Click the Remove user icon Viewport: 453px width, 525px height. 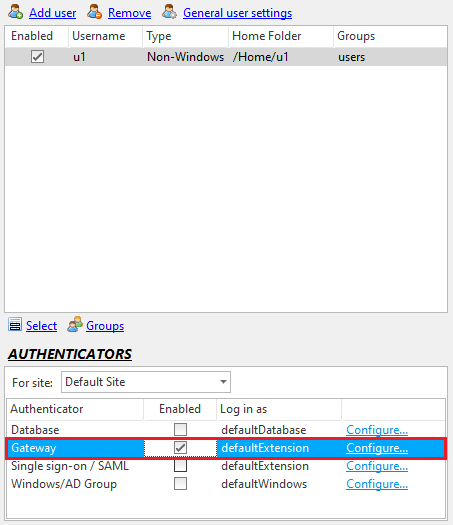[94, 12]
